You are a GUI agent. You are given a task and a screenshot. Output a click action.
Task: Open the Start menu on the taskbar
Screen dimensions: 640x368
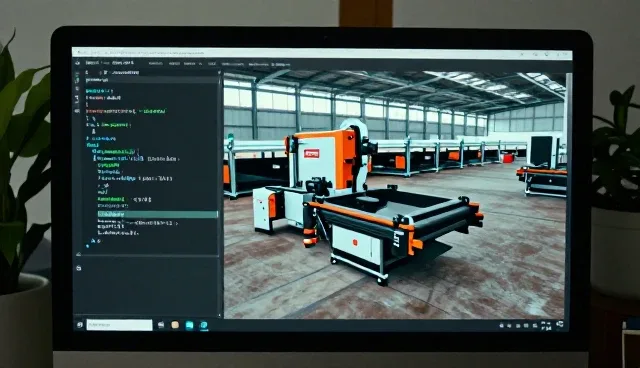coord(80,325)
